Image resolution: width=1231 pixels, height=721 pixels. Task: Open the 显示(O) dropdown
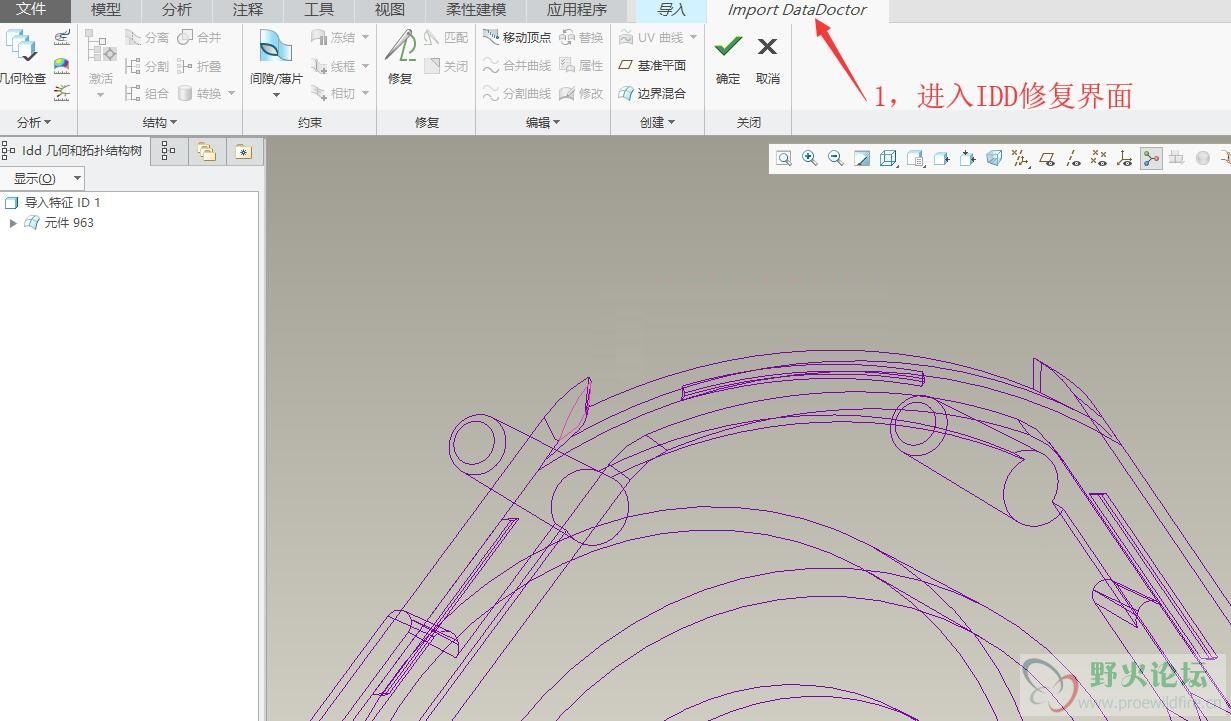tap(43, 179)
